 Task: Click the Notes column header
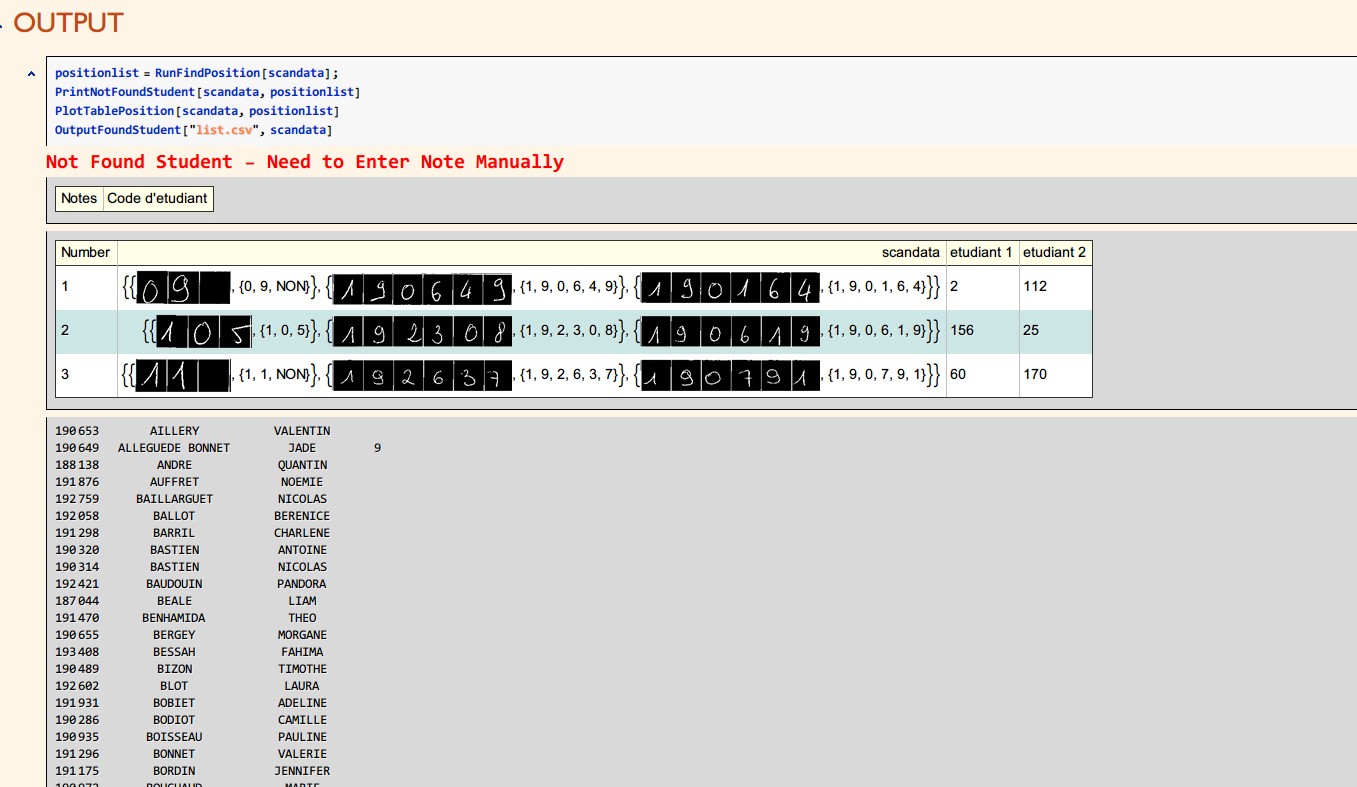[x=79, y=198]
